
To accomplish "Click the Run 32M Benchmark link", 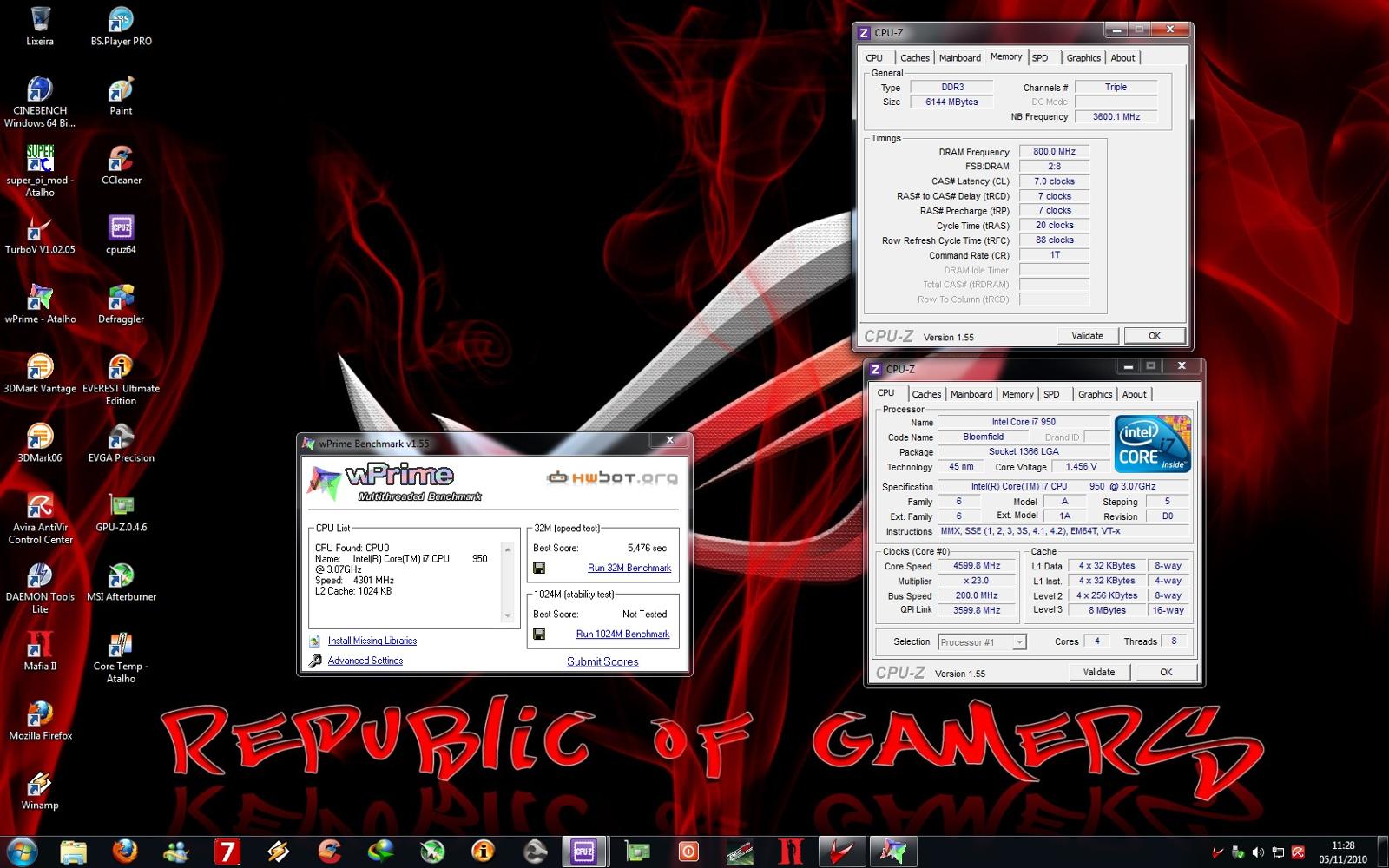I will [x=629, y=568].
